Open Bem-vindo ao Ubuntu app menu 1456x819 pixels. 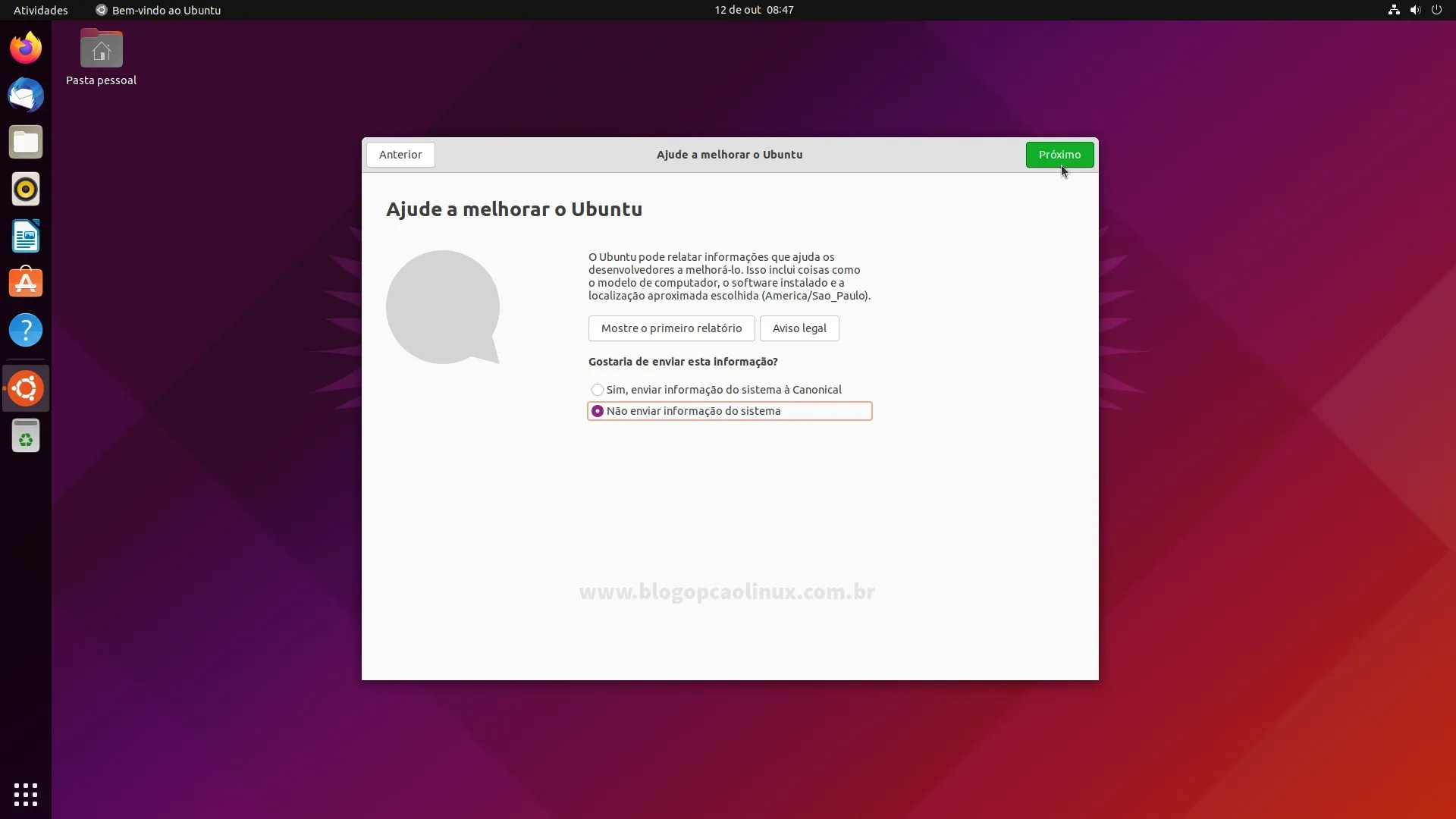tap(158, 10)
